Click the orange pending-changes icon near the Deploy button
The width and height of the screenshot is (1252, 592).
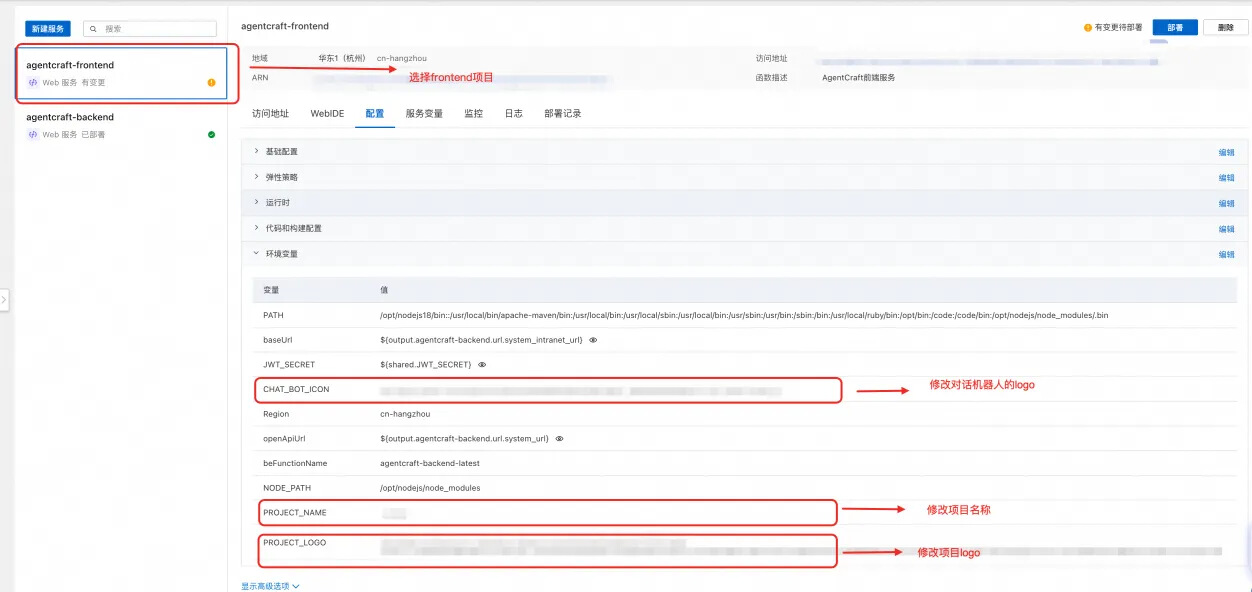(1088, 28)
